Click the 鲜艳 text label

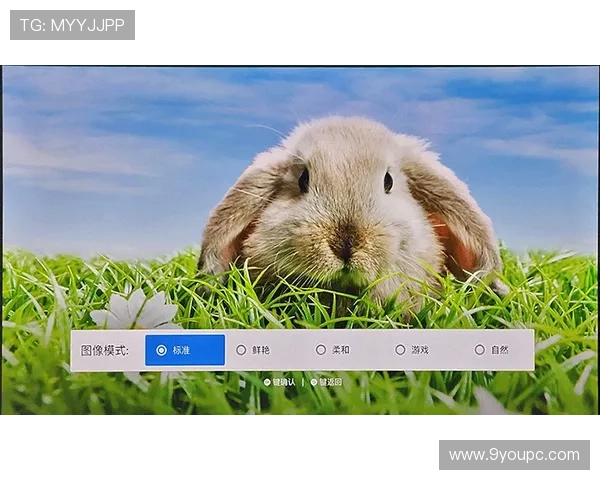click(261, 350)
